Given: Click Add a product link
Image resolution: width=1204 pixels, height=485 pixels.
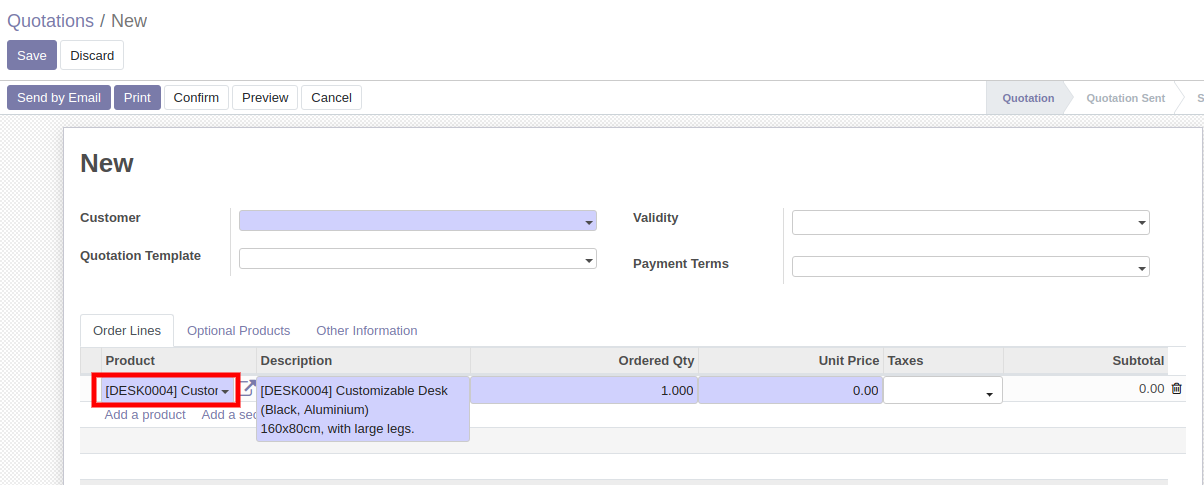Looking at the screenshot, I should click(145, 414).
